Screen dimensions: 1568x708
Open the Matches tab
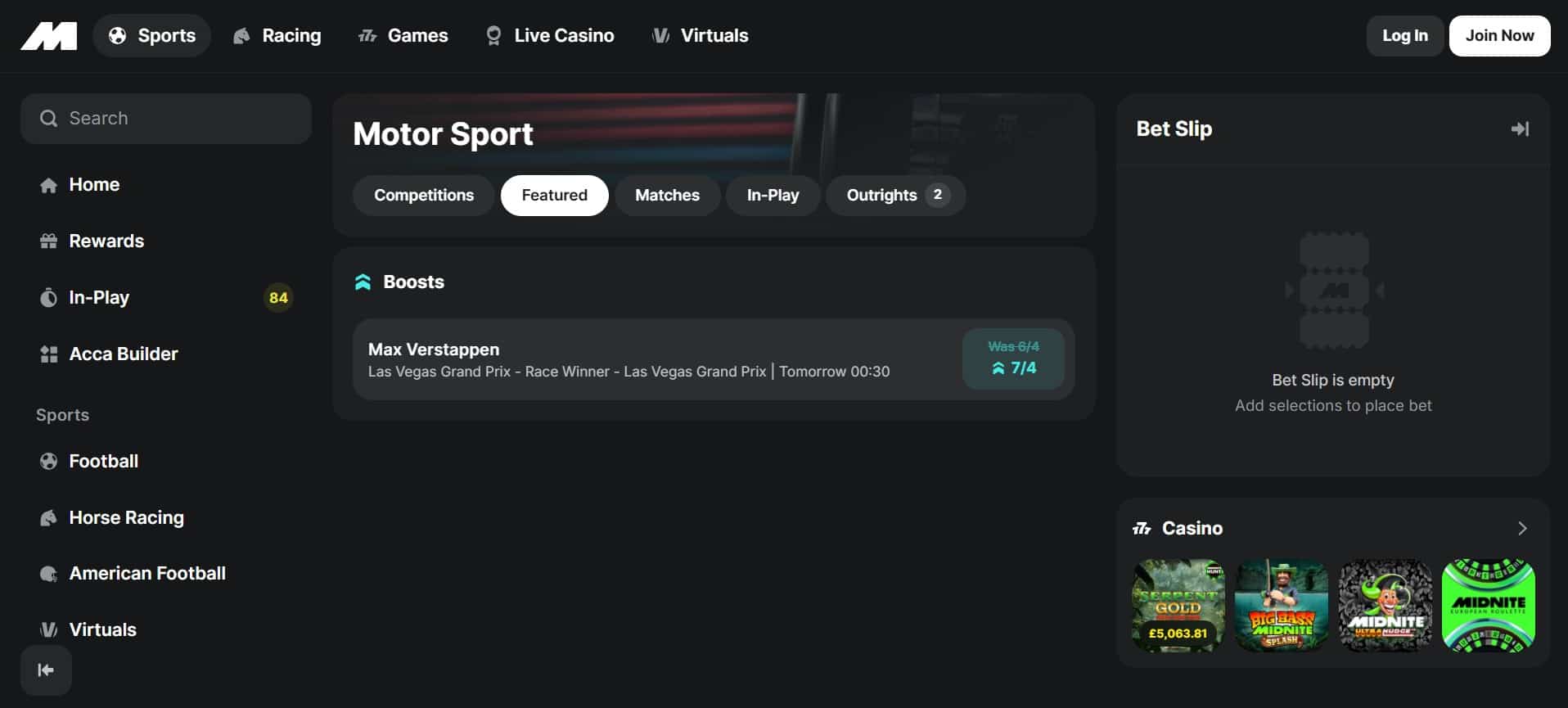tap(667, 196)
